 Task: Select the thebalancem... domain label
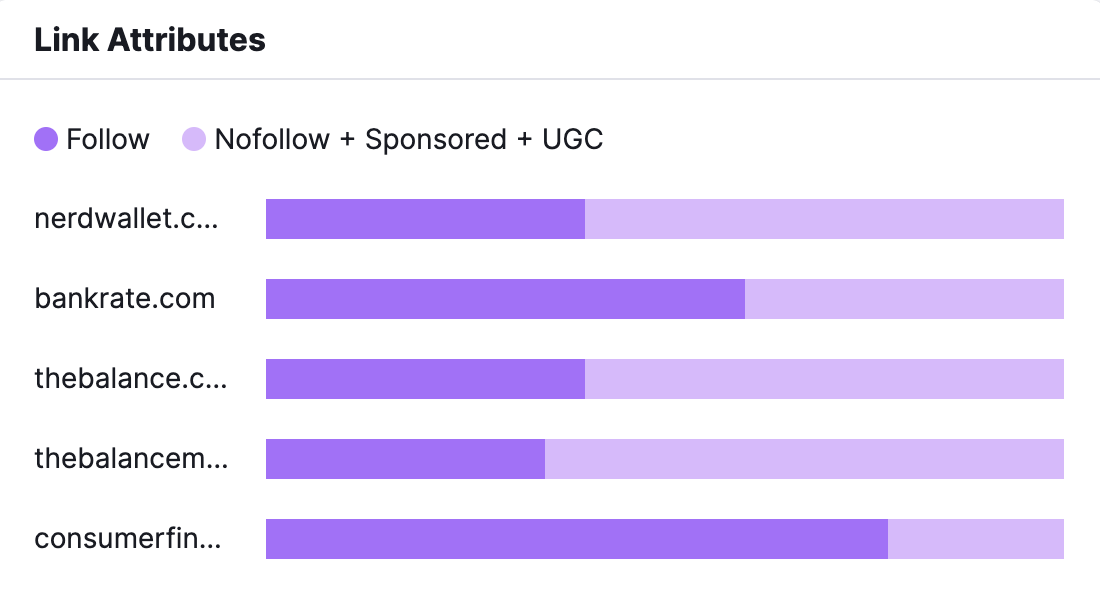pyautogui.click(x=131, y=459)
